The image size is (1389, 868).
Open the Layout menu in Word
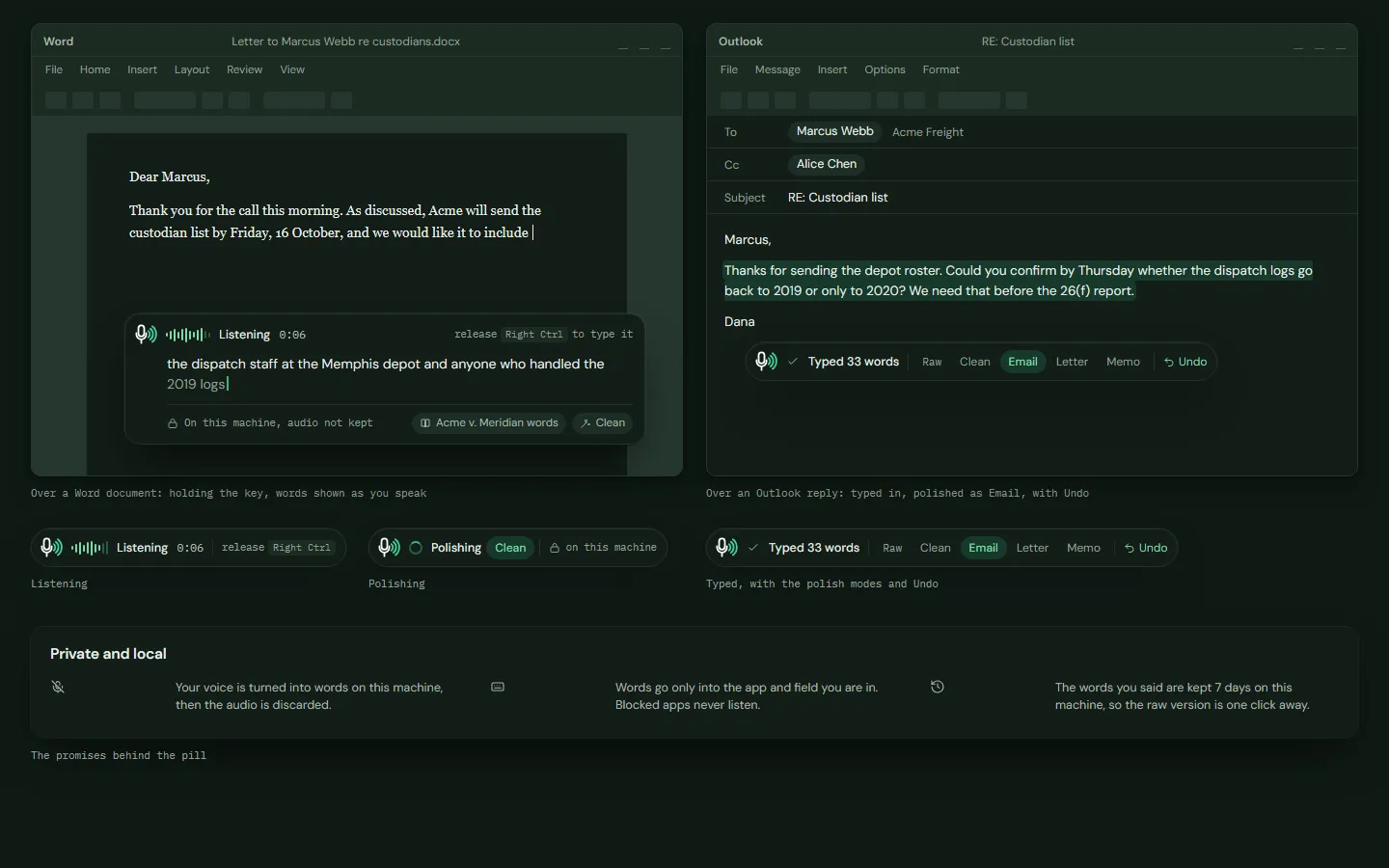tap(192, 69)
